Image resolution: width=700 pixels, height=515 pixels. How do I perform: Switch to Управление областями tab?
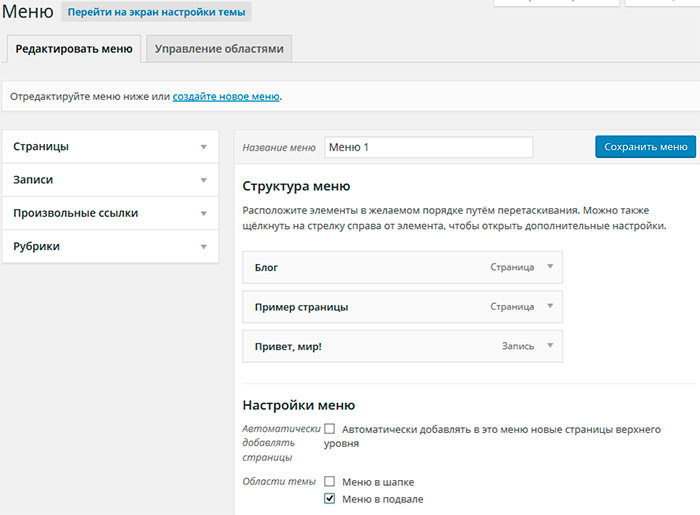click(x=218, y=48)
